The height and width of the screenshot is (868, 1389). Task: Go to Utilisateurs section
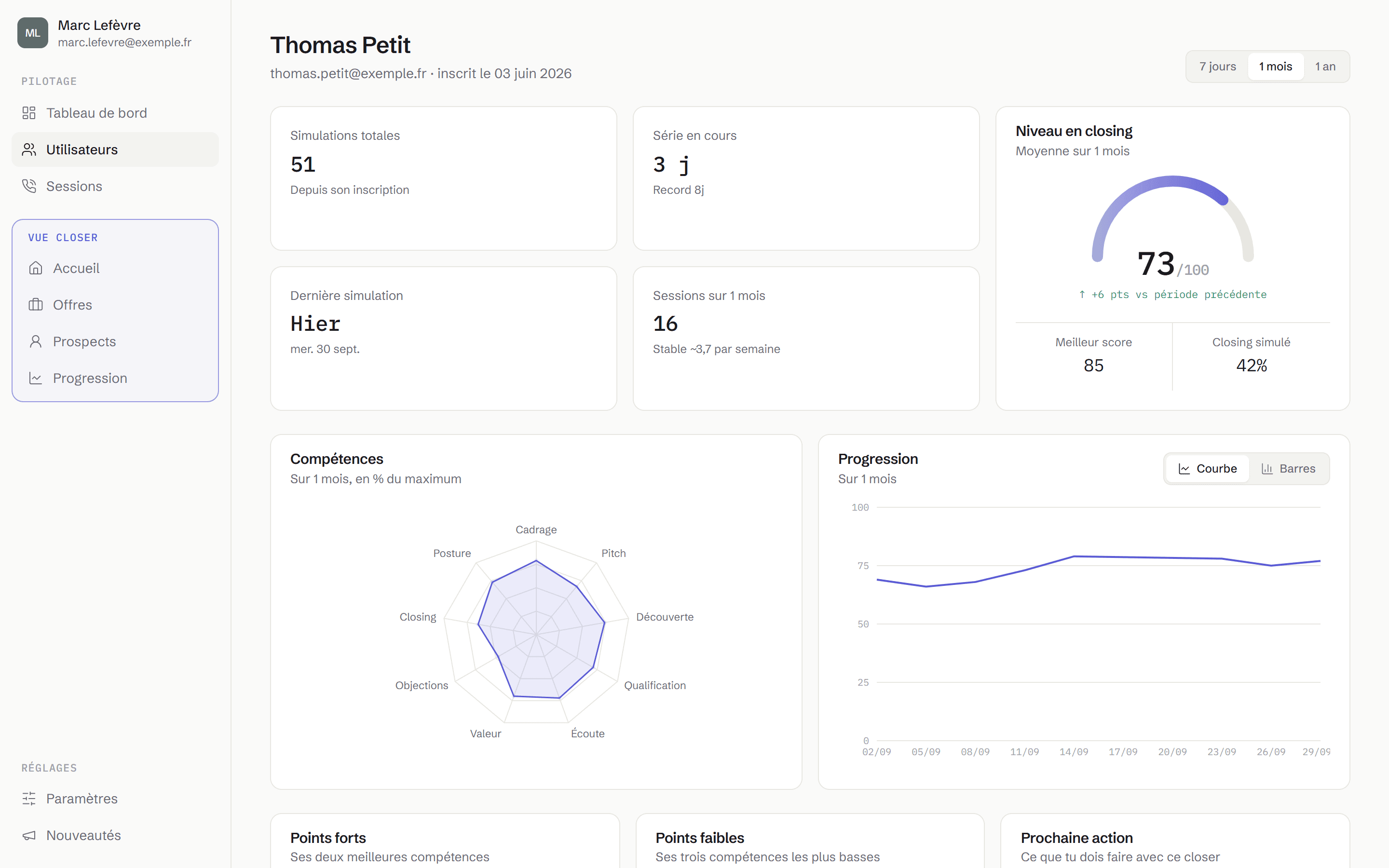click(115, 150)
